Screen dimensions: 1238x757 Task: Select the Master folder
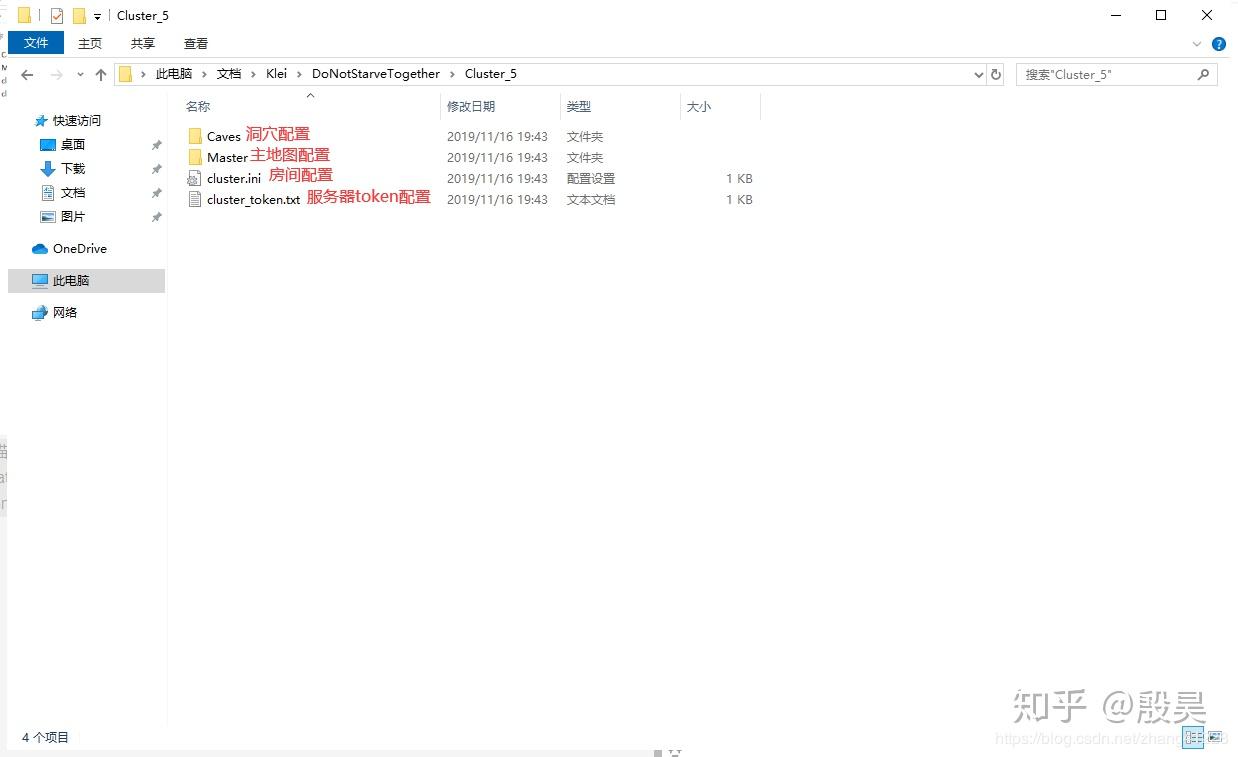pos(227,157)
